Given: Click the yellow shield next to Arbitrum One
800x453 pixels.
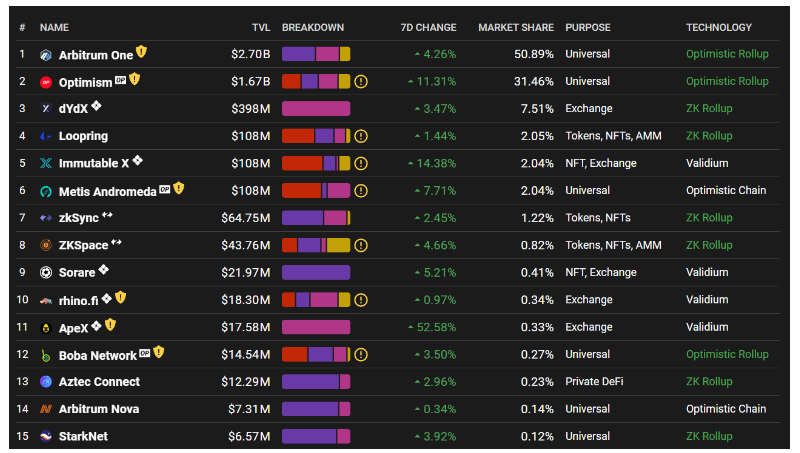Looking at the screenshot, I should pos(141,52).
